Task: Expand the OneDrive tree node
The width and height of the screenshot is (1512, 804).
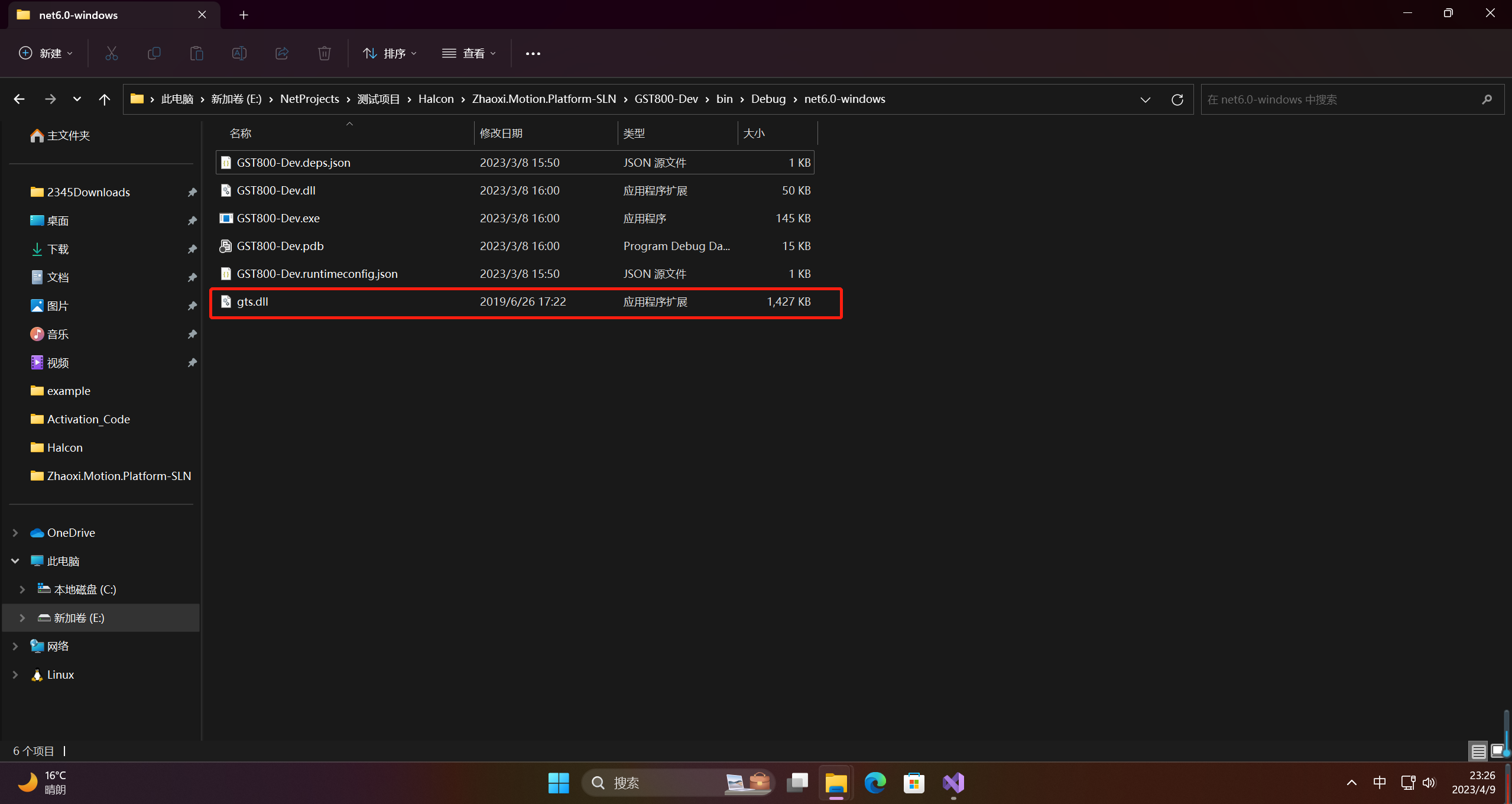Action: click(15, 533)
